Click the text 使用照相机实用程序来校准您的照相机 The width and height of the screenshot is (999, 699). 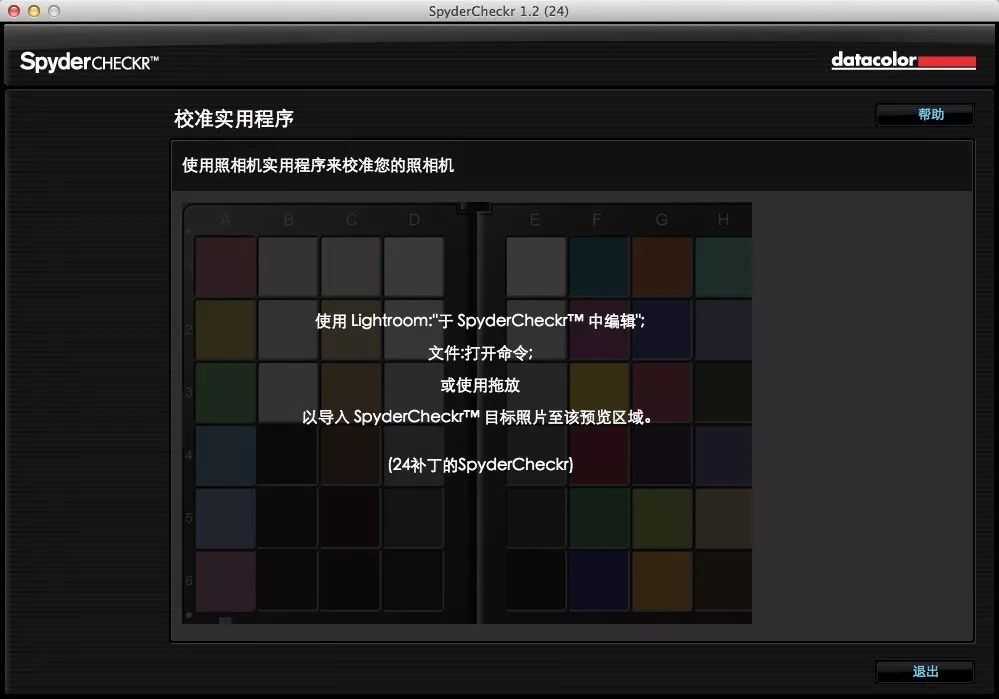[318, 166]
